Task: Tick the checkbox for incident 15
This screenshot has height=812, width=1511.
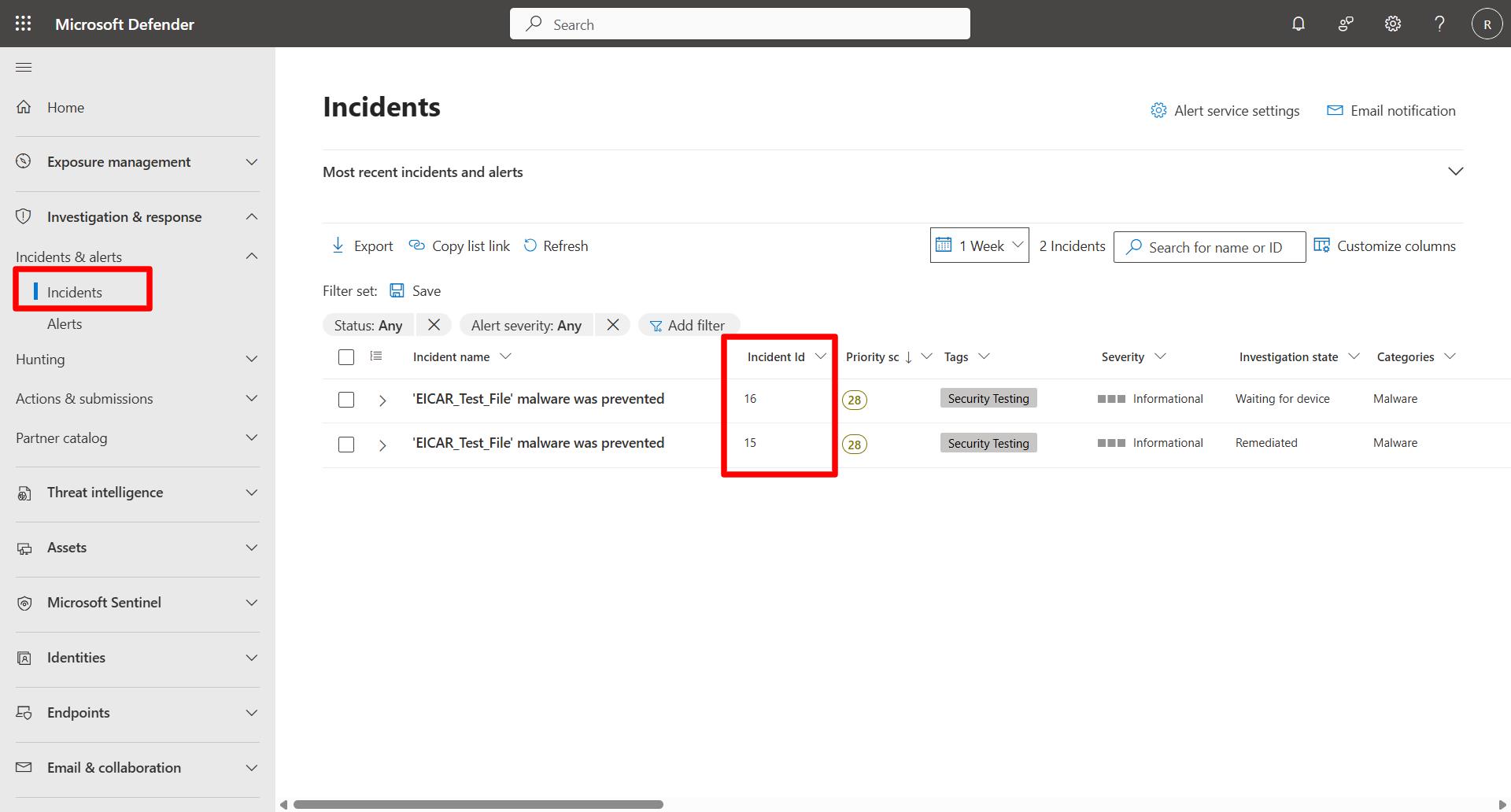Action: 346,445
